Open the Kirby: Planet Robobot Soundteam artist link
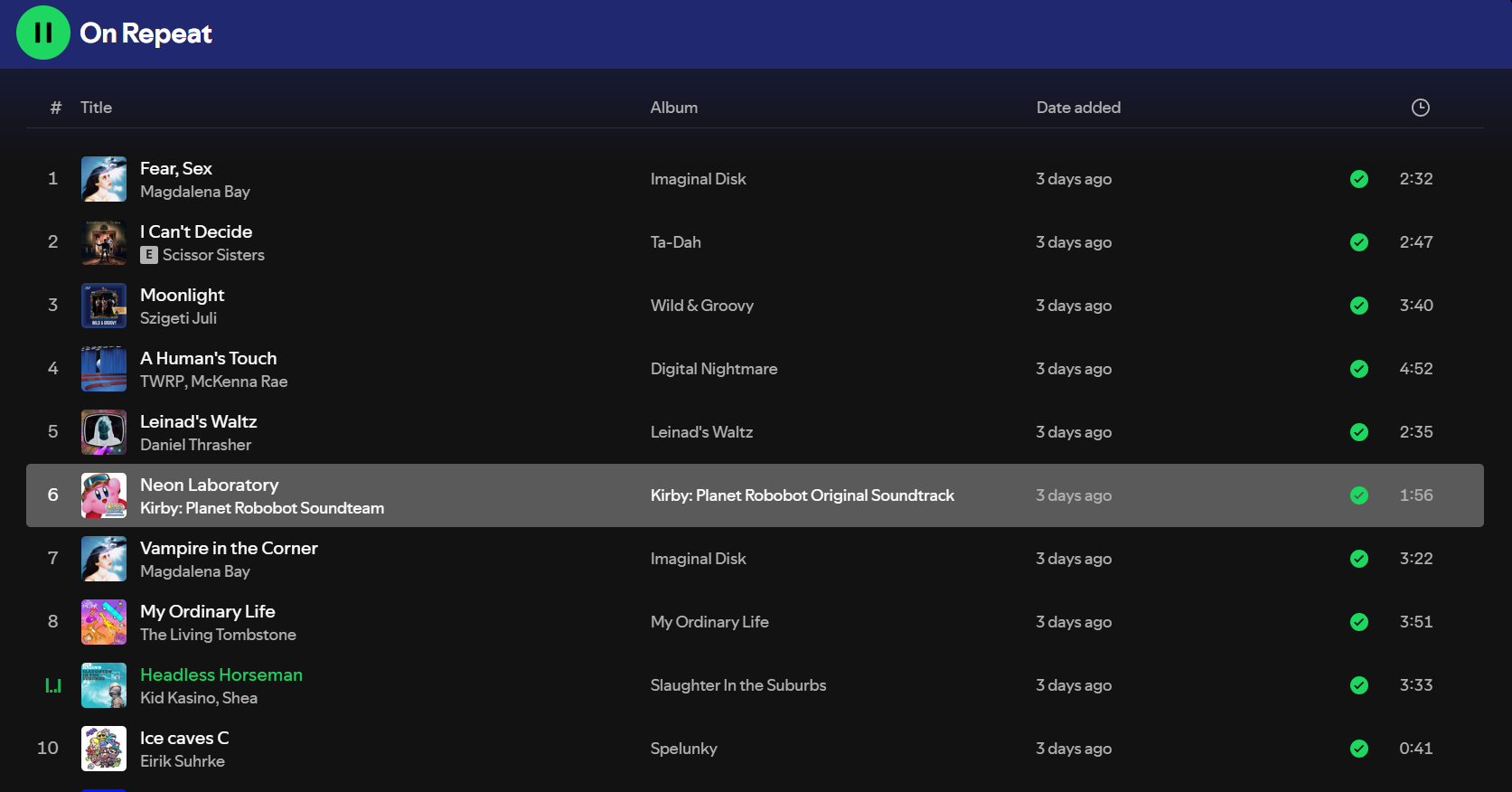1512x792 pixels. click(x=262, y=508)
